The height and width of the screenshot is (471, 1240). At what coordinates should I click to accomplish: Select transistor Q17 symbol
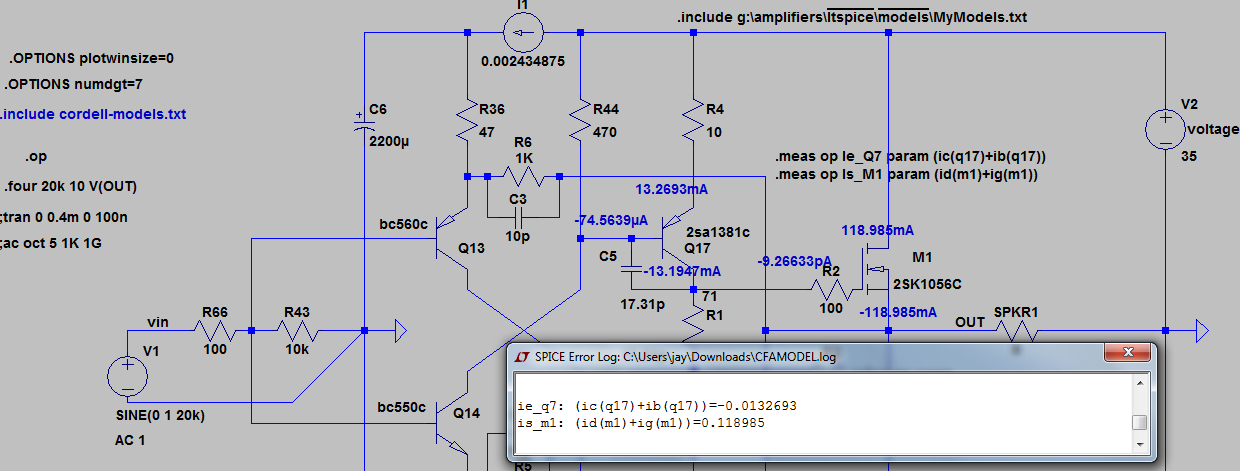pyautogui.click(x=680, y=240)
